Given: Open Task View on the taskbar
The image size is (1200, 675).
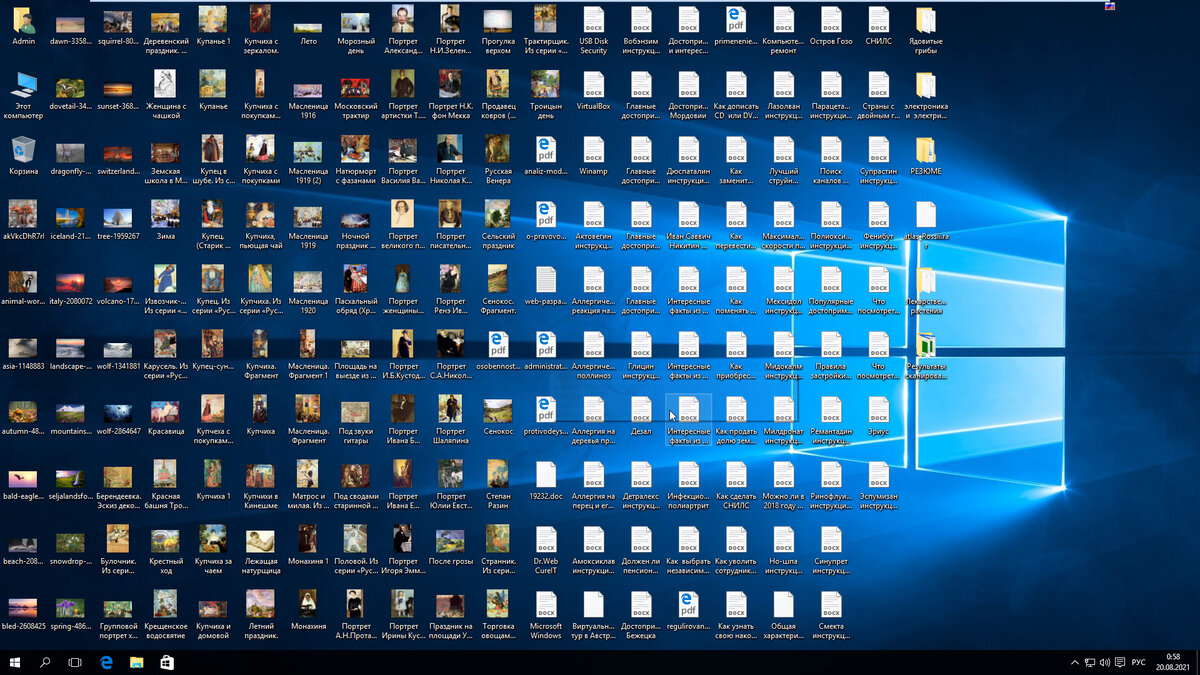Looking at the screenshot, I should [x=75, y=662].
